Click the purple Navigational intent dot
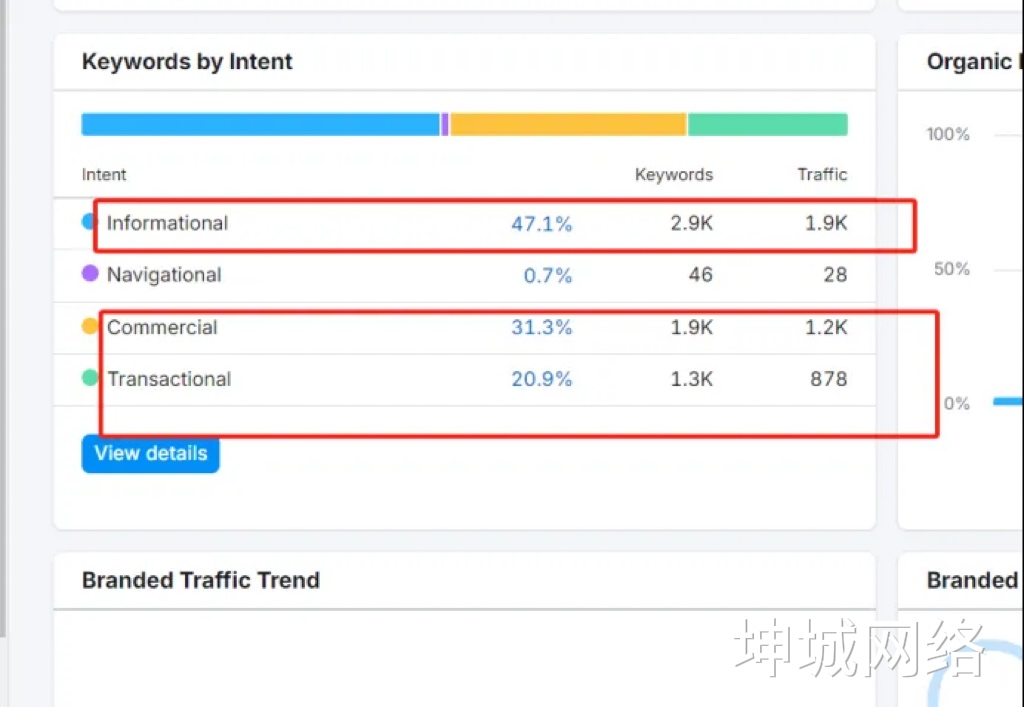The image size is (1024, 707). [90, 273]
